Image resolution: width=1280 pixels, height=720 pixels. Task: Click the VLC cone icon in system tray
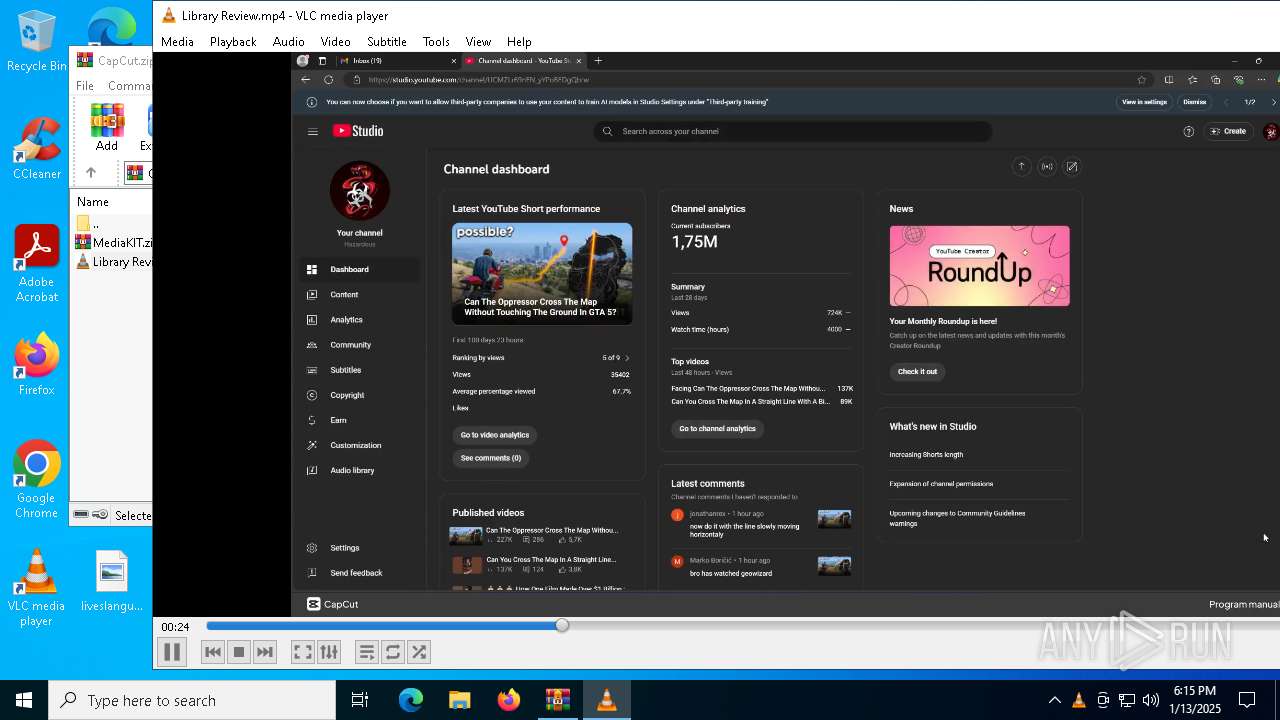click(1078, 700)
